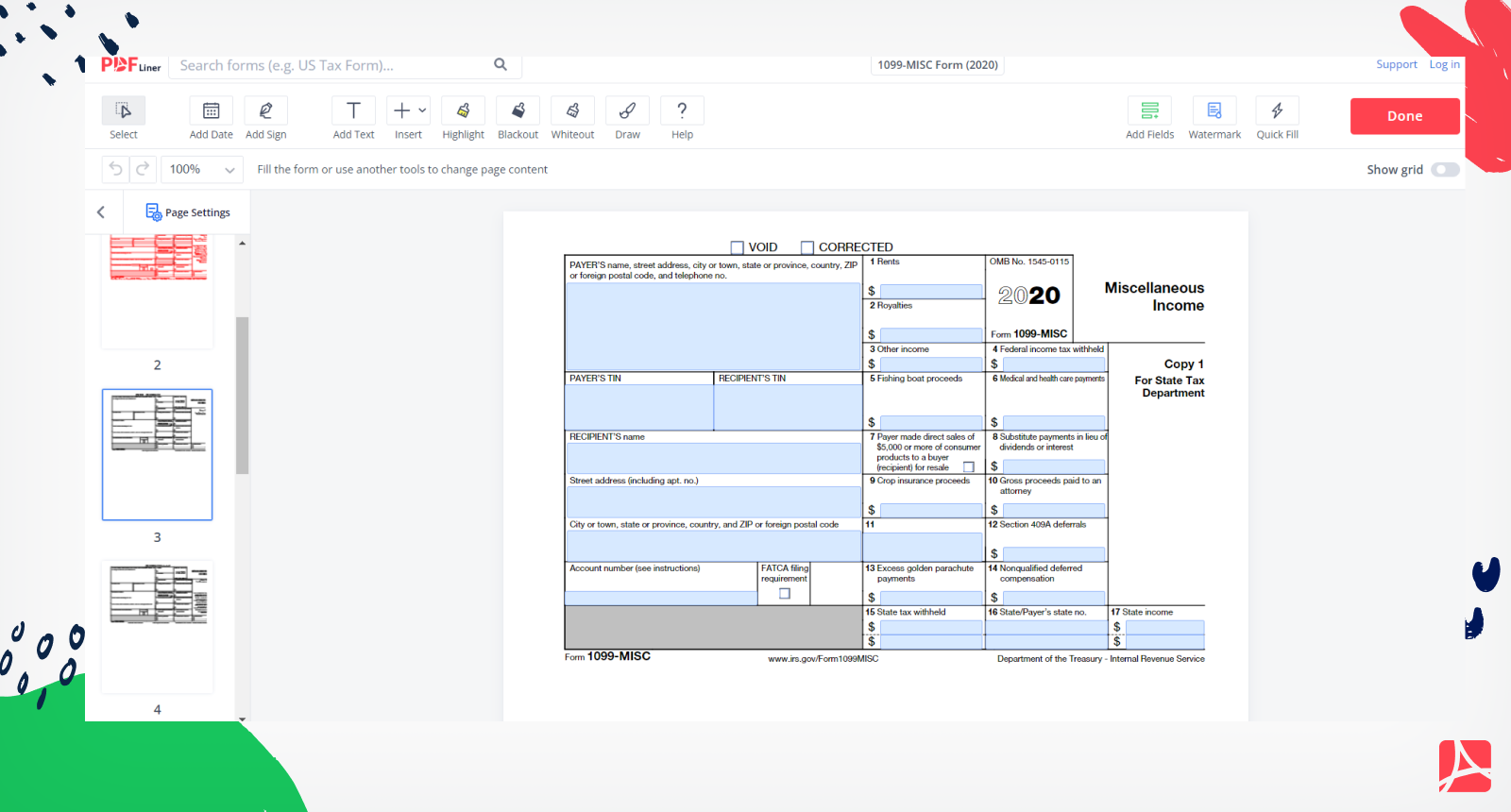Toggle the Show grid switch
This screenshot has height=812, width=1511.
[1444, 170]
